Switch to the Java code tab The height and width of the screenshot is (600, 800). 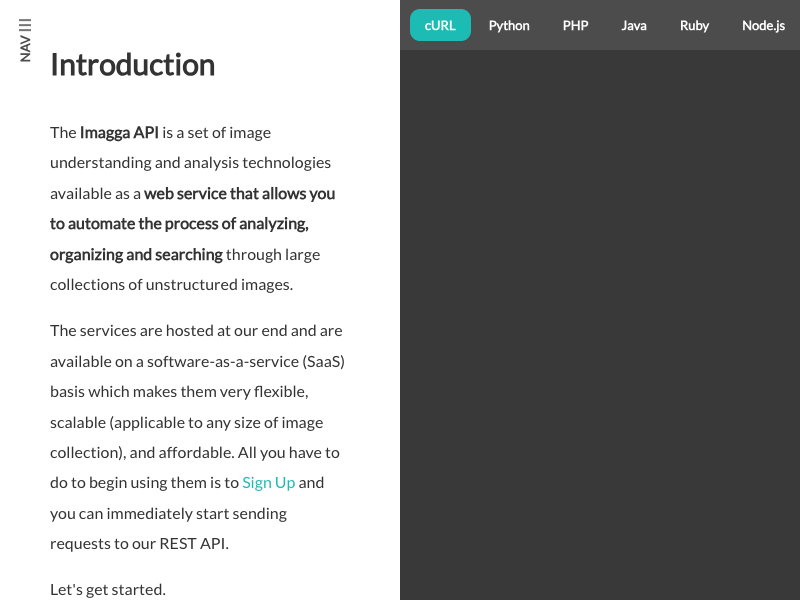[x=634, y=26]
